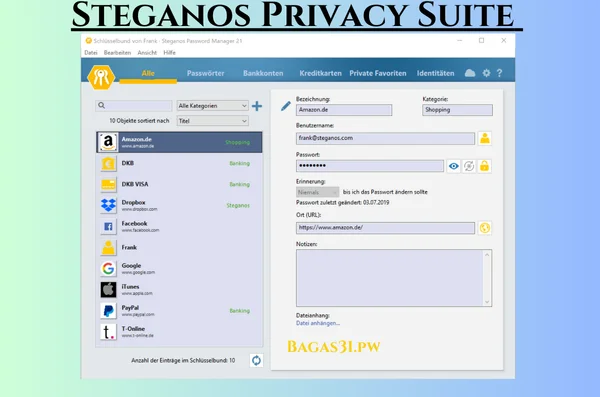Open the help question mark icon
The image size is (600, 397).
click(499, 73)
